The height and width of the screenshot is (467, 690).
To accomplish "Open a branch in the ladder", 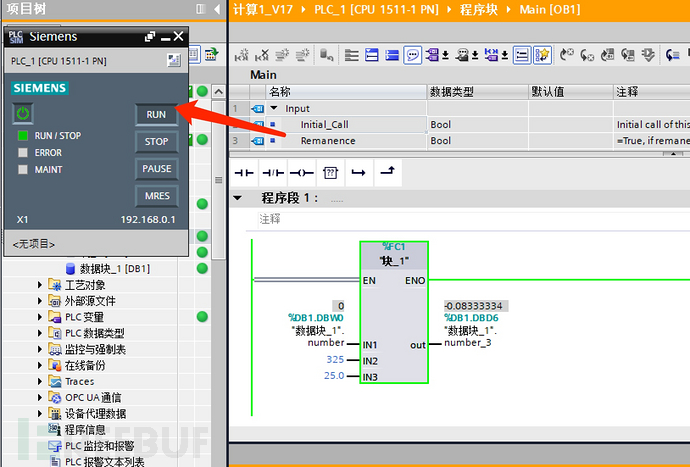I will (358, 171).
